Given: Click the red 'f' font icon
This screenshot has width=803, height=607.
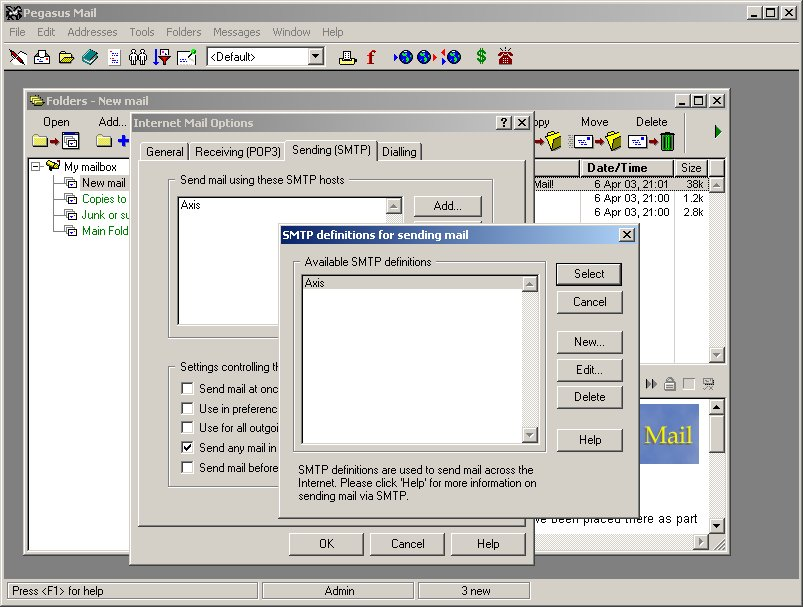Looking at the screenshot, I should coord(371,57).
